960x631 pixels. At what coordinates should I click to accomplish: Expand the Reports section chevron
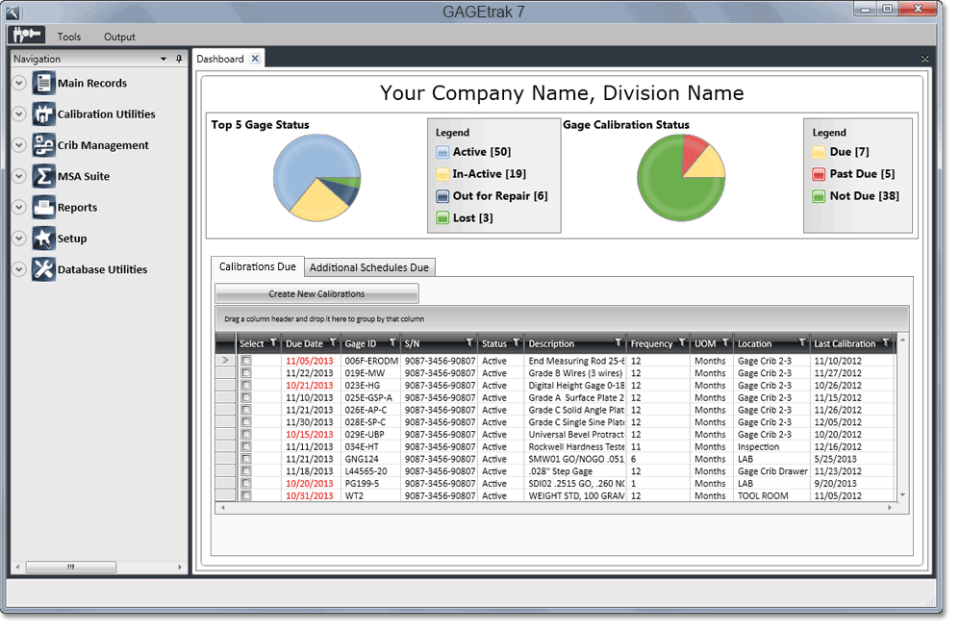[x=19, y=207]
